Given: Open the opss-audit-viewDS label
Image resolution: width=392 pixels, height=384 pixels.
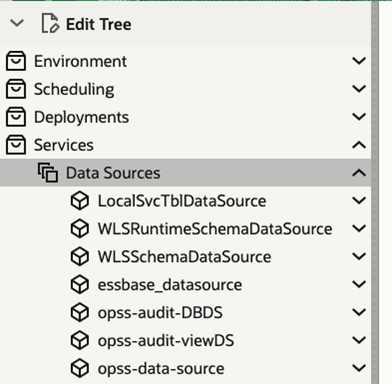Looking at the screenshot, I should tap(166, 341).
